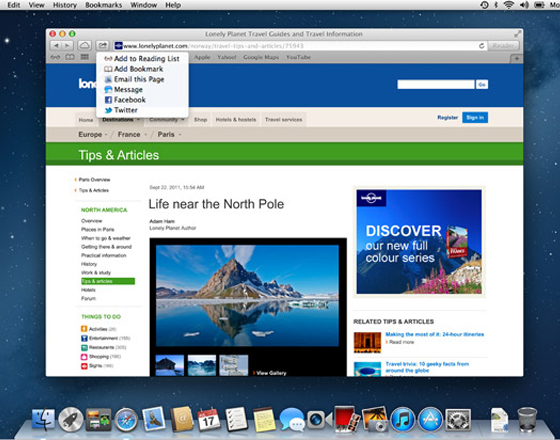Open the Reading List glasses icon in bookmarks bar
560x440 pixels.
(55, 57)
